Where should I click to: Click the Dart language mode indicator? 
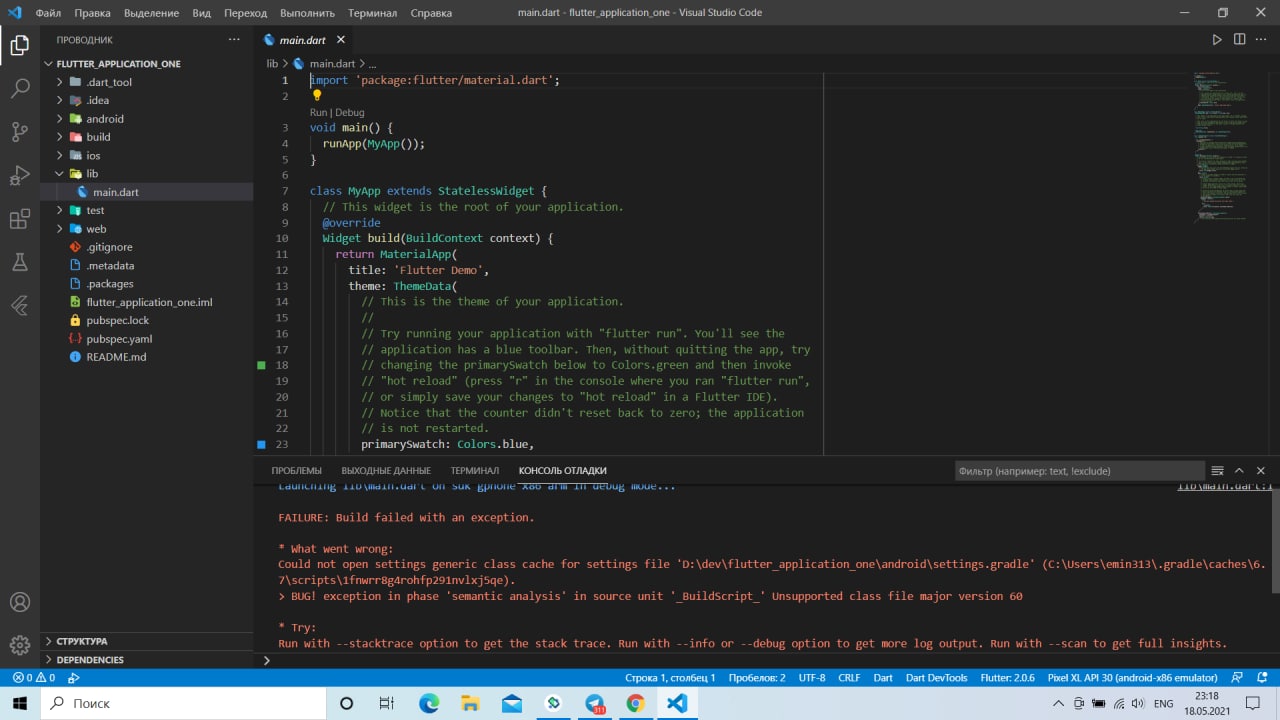point(883,678)
